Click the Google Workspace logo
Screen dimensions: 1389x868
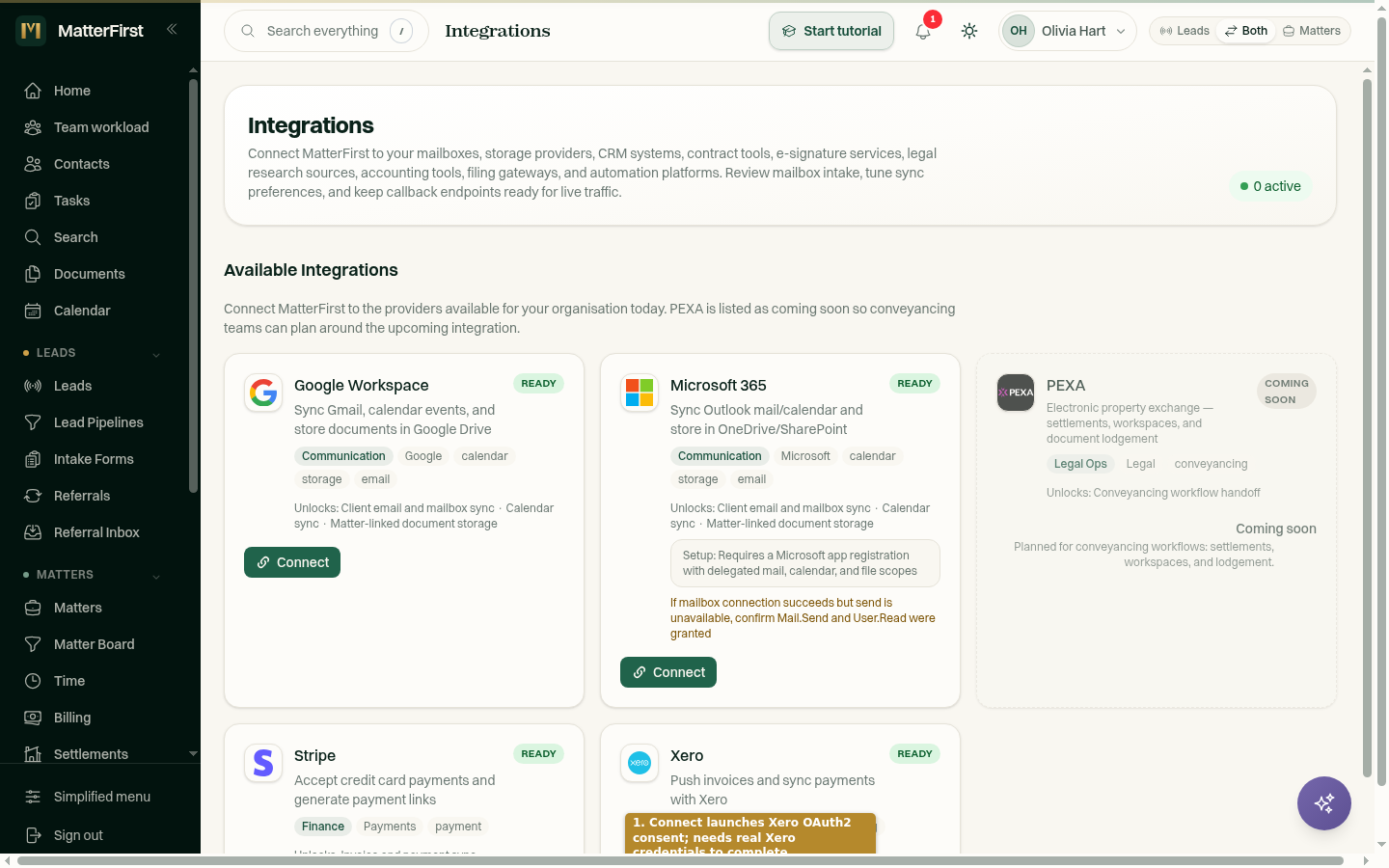pos(263,393)
